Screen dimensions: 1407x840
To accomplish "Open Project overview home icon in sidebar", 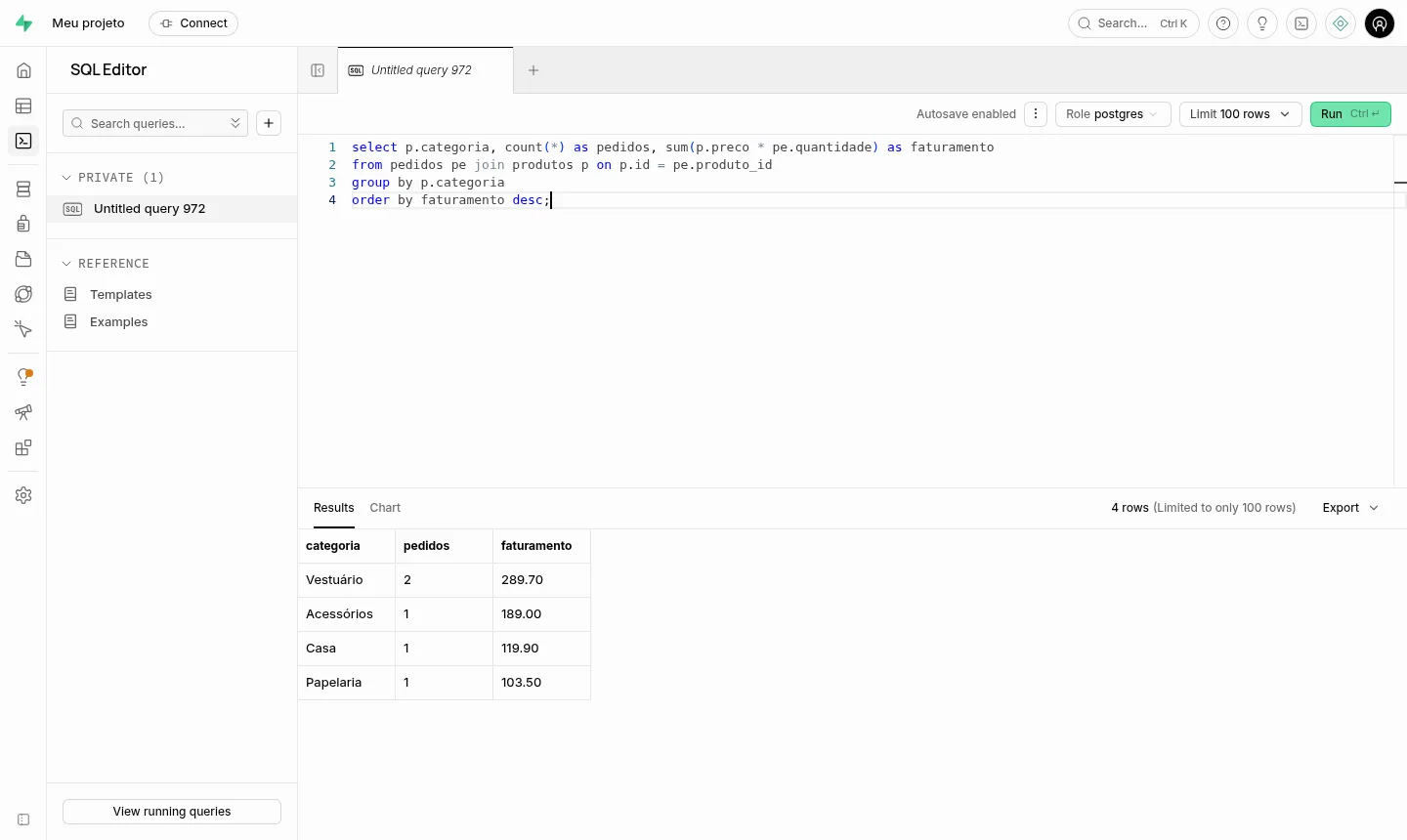I will [x=23, y=70].
